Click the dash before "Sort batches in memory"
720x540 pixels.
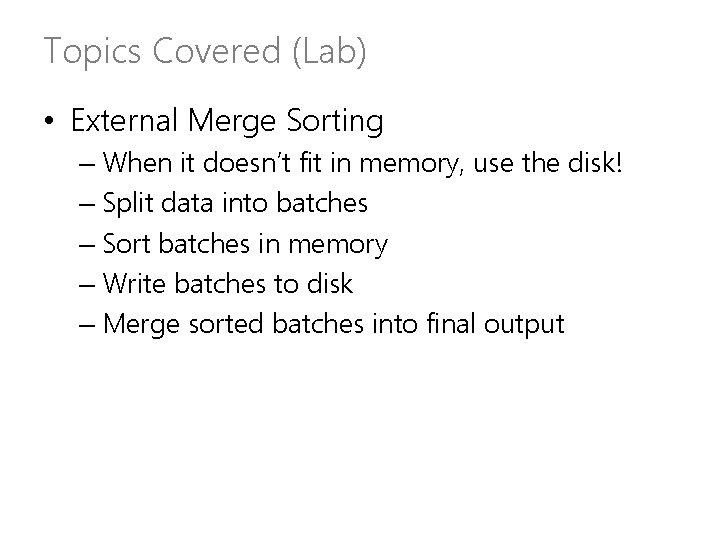(85, 244)
